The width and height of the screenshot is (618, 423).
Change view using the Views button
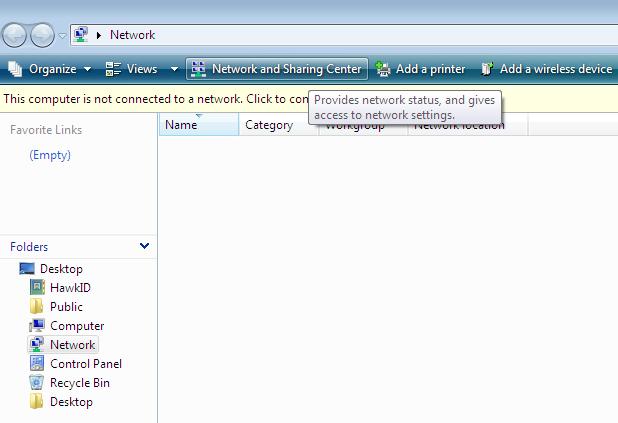click(x=142, y=69)
